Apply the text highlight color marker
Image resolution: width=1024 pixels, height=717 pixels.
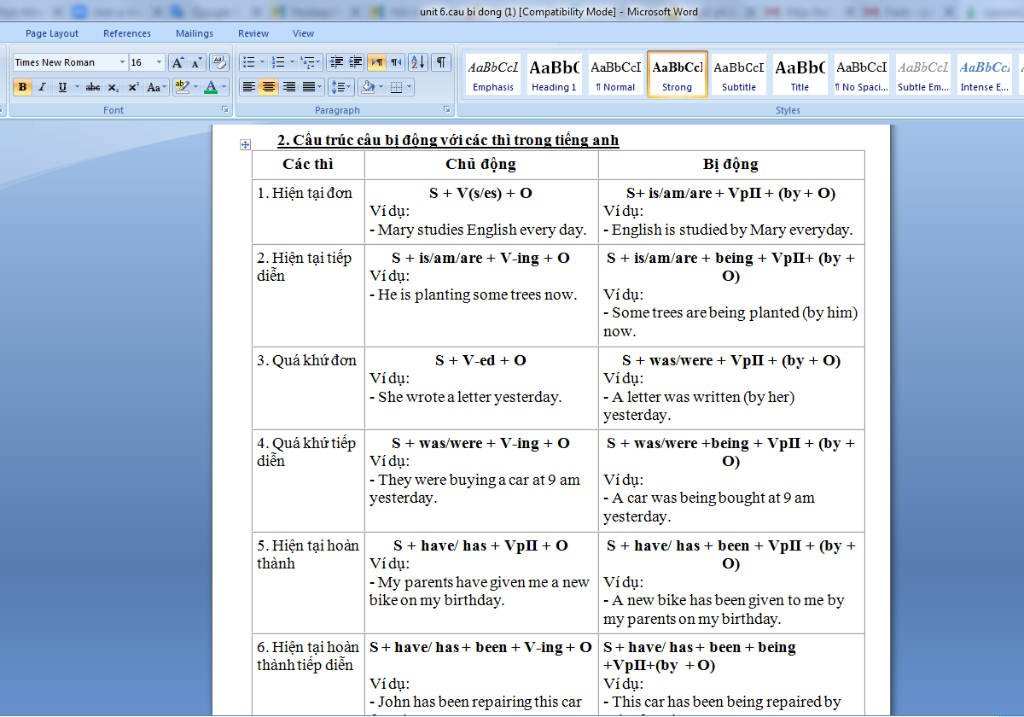182,87
